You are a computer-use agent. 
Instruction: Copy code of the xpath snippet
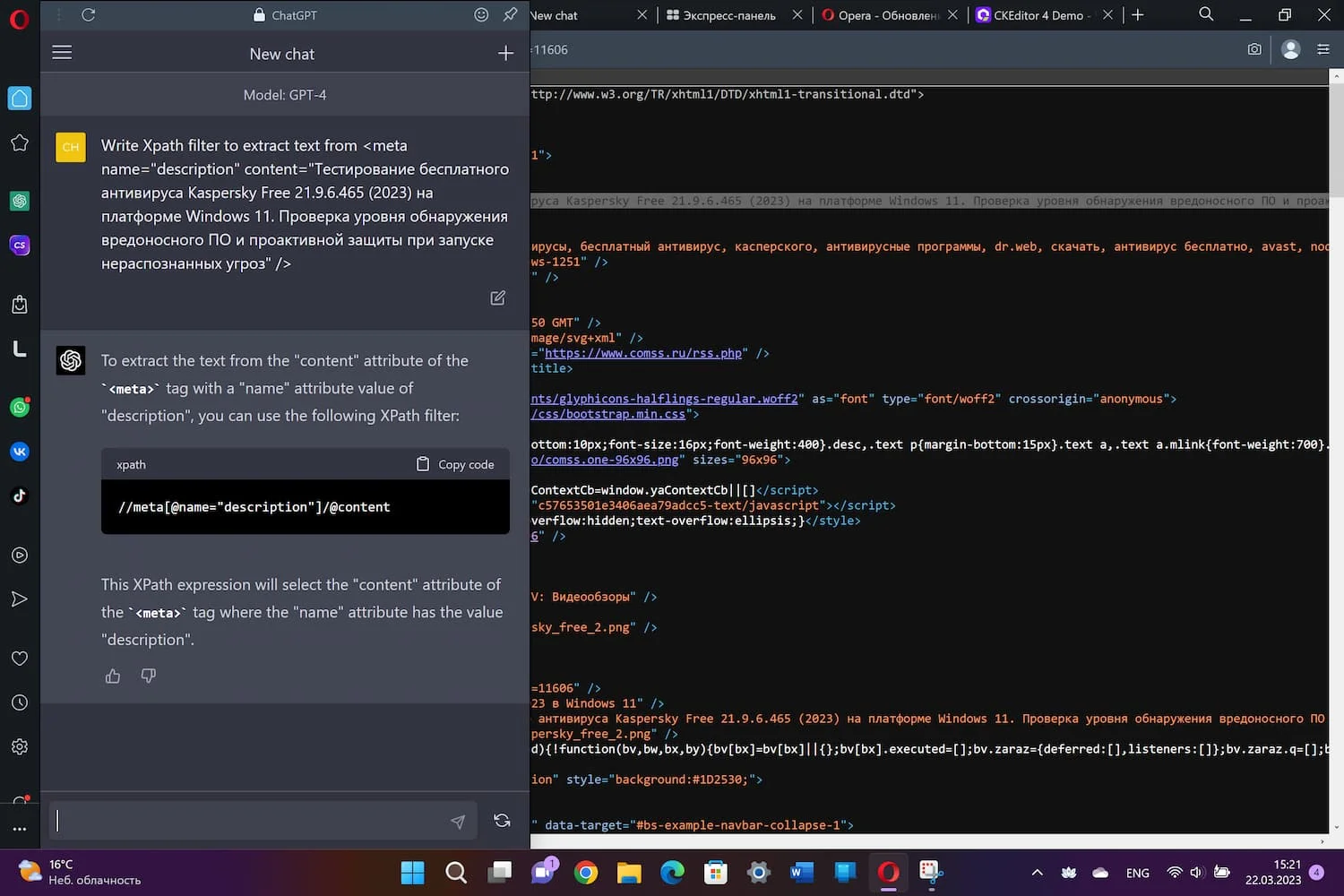pyautogui.click(x=456, y=464)
